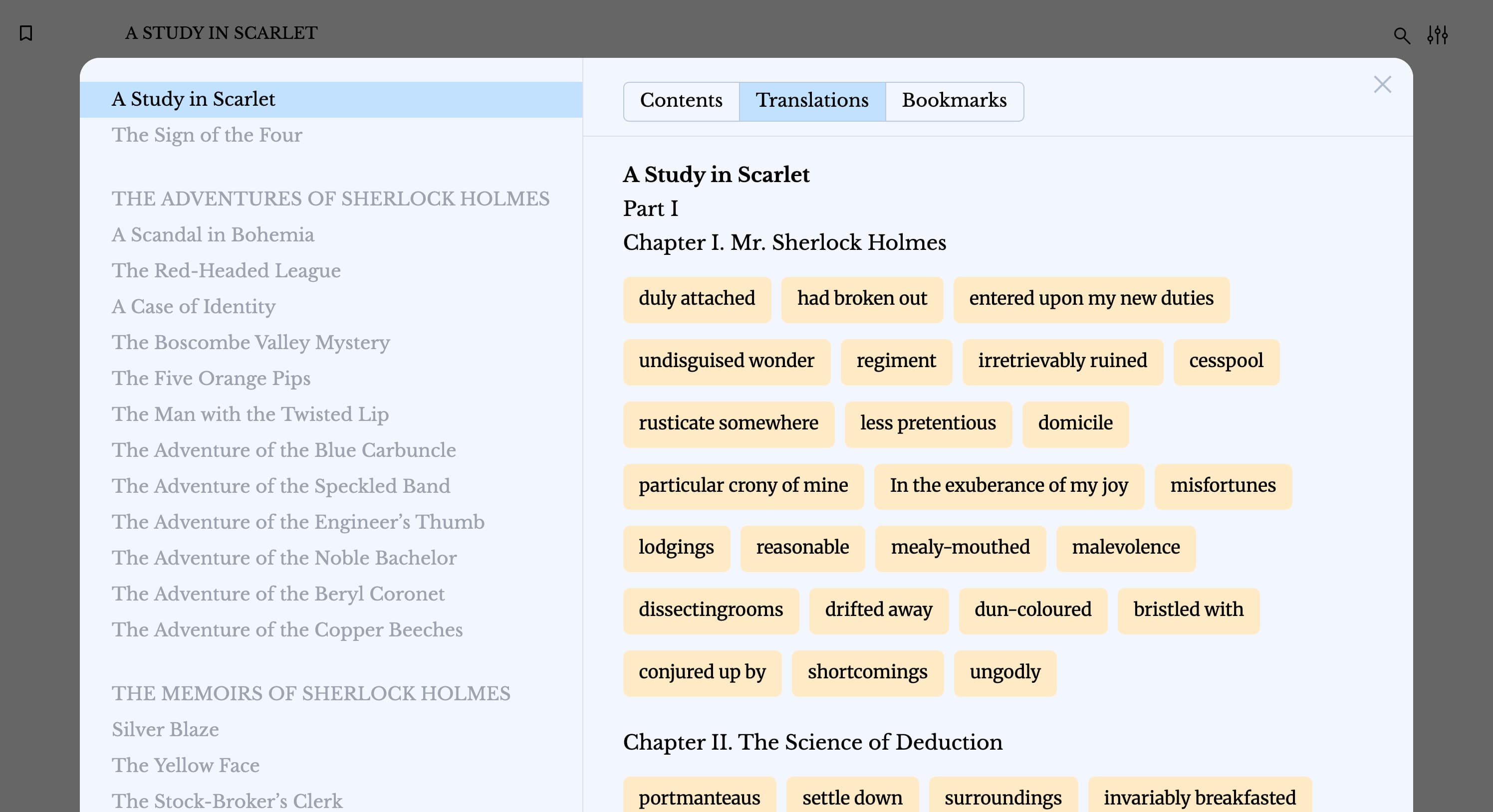This screenshot has width=1493, height=812.
Task: Switch to the Contents tab
Action: [681, 101]
